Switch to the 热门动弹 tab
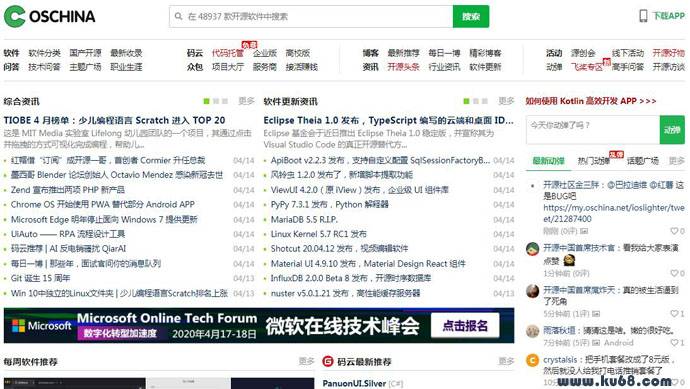Screen dimensions: 690x389 [594, 161]
